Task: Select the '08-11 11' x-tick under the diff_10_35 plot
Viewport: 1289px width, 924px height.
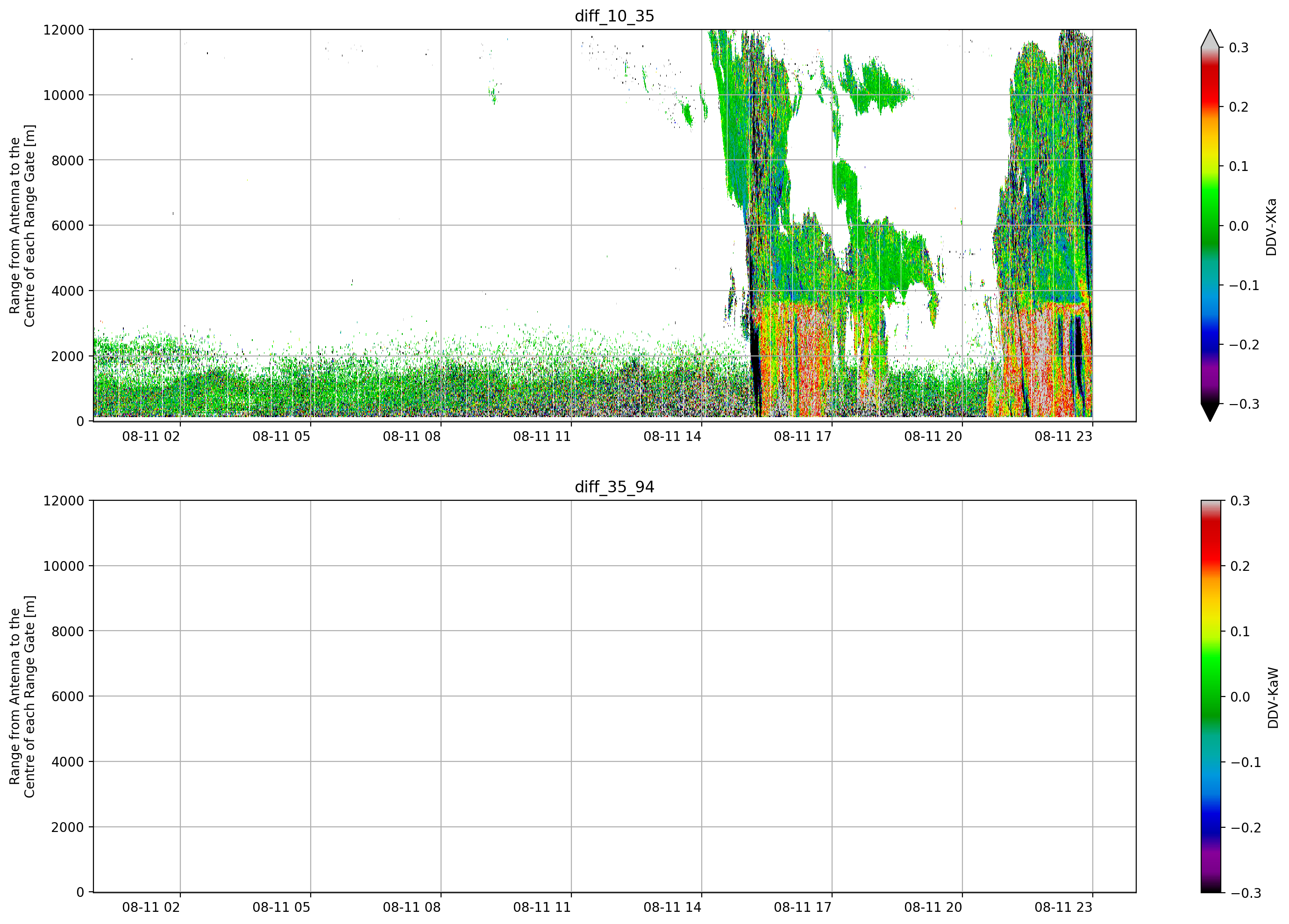Action: [542, 436]
